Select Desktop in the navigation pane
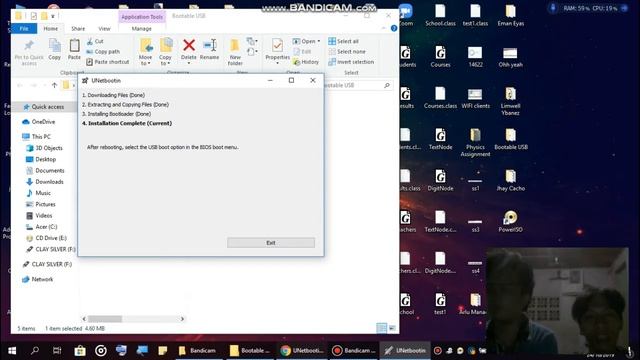 pos(41,159)
